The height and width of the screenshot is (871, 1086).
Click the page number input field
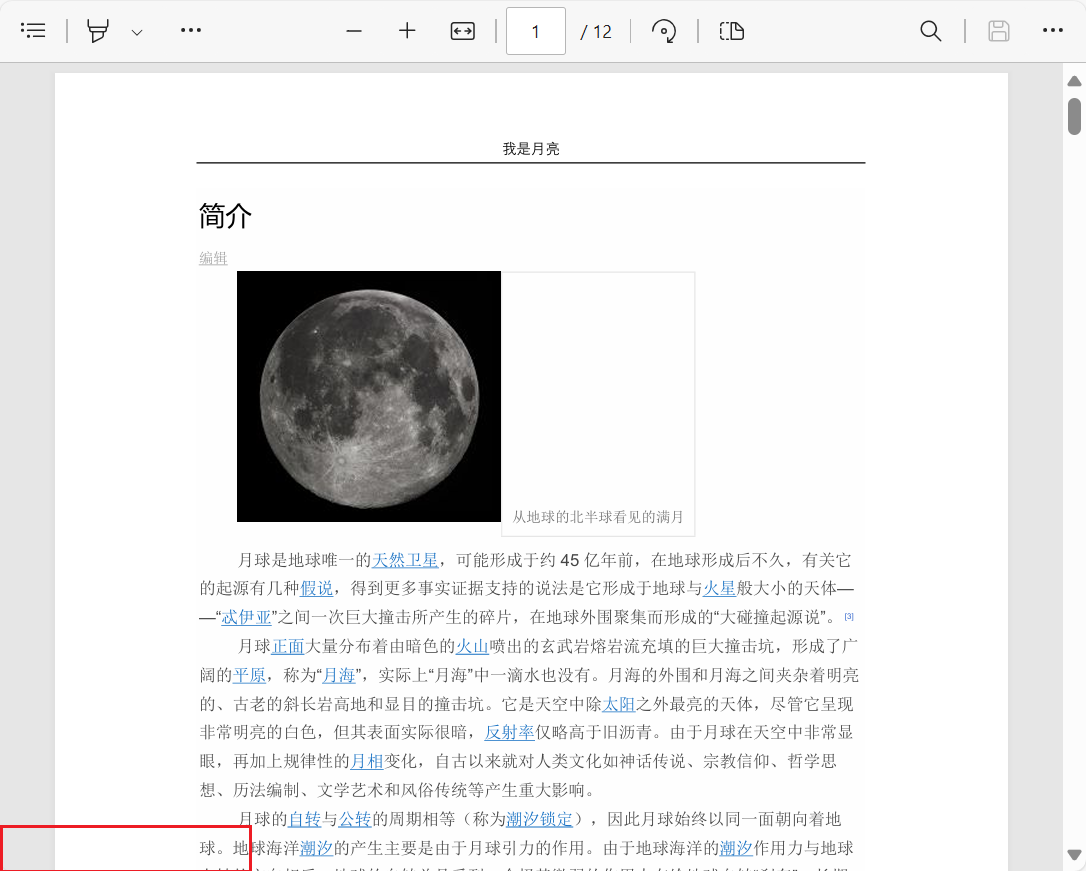point(535,31)
